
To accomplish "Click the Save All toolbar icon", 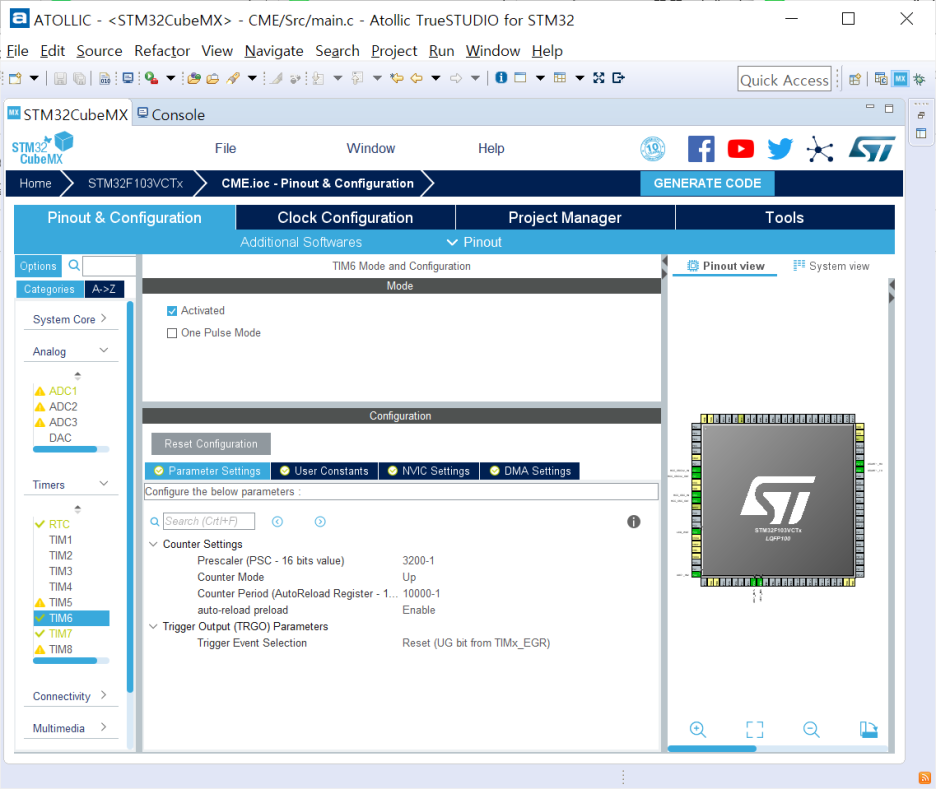I will pyautogui.click(x=79, y=78).
